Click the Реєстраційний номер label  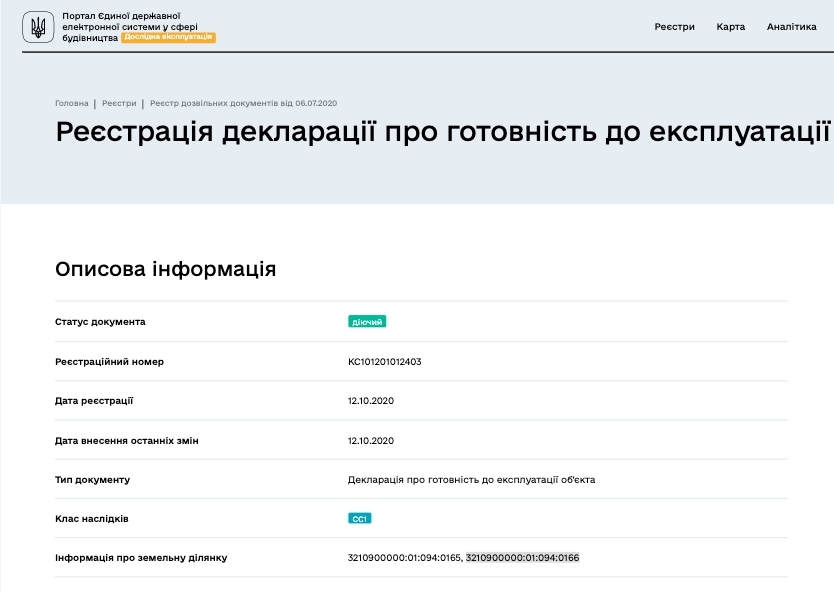(109, 362)
